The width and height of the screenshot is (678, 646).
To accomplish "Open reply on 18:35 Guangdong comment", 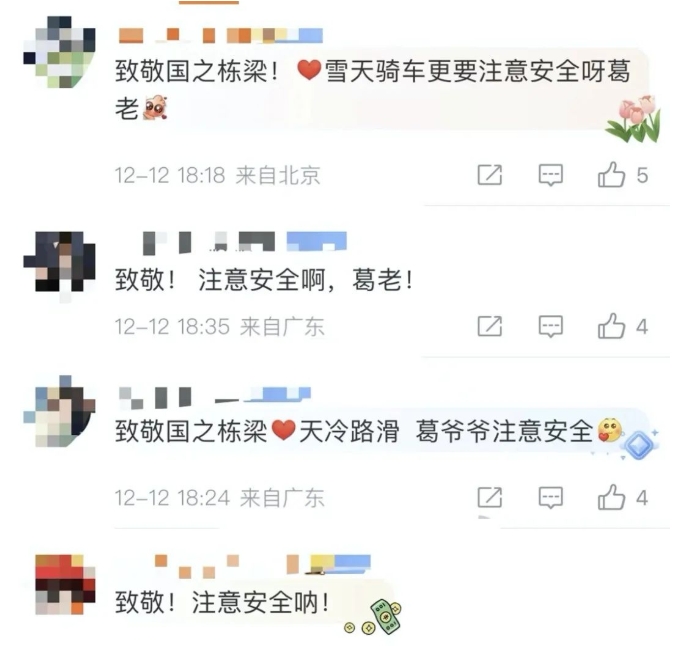I will tap(550, 326).
